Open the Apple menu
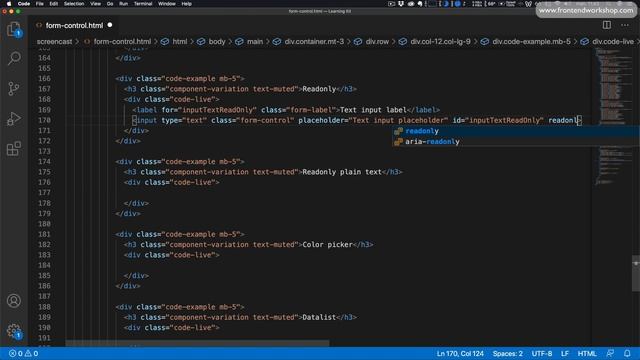Image resolution: width=640 pixels, height=360 pixels. (9, 4)
